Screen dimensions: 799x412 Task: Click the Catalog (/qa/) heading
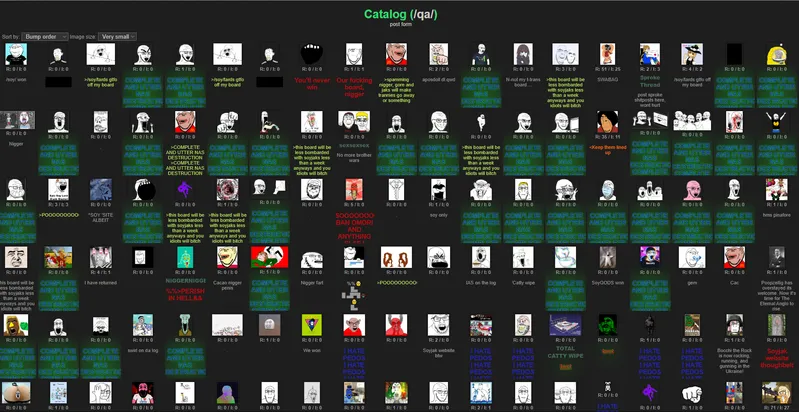coord(399,13)
